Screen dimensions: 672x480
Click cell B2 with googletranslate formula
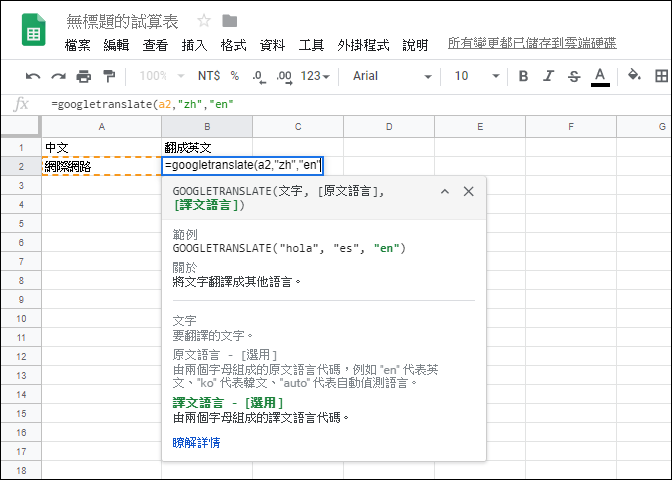pyautogui.click(x=243, y=166)
